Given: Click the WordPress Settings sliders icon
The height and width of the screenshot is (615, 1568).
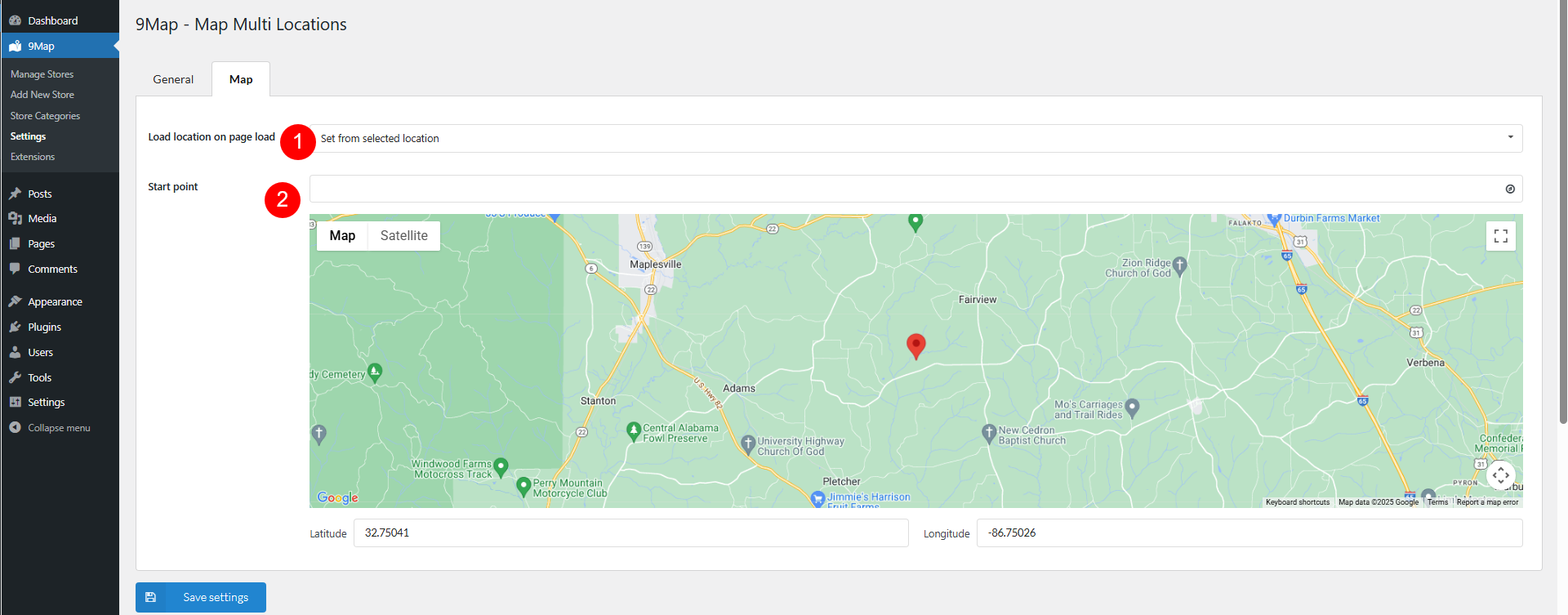Looking at the screenshot, I should [15, 402].
